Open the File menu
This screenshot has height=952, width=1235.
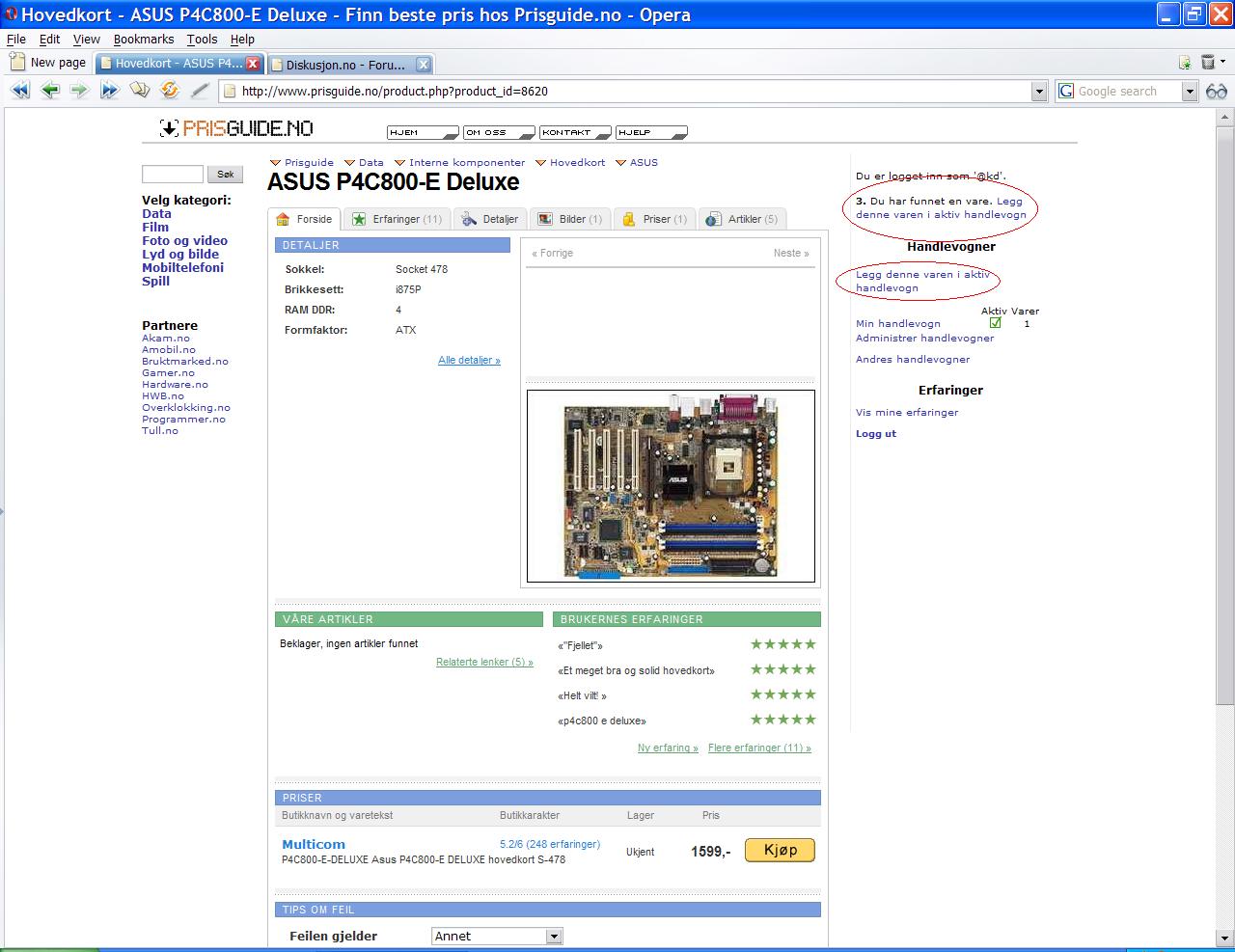[16, 40]
